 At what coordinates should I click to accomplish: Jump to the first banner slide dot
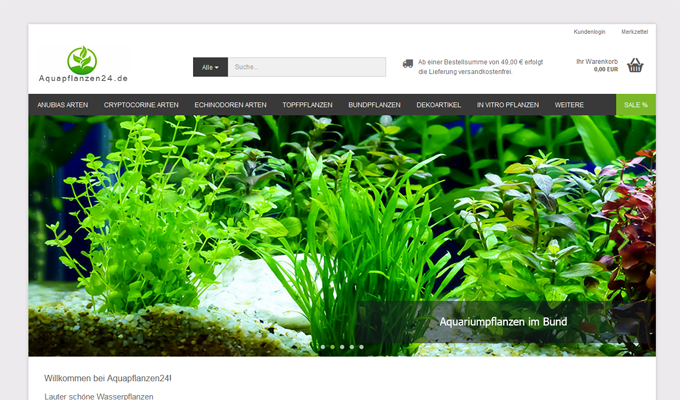click(x=321, y=347)
